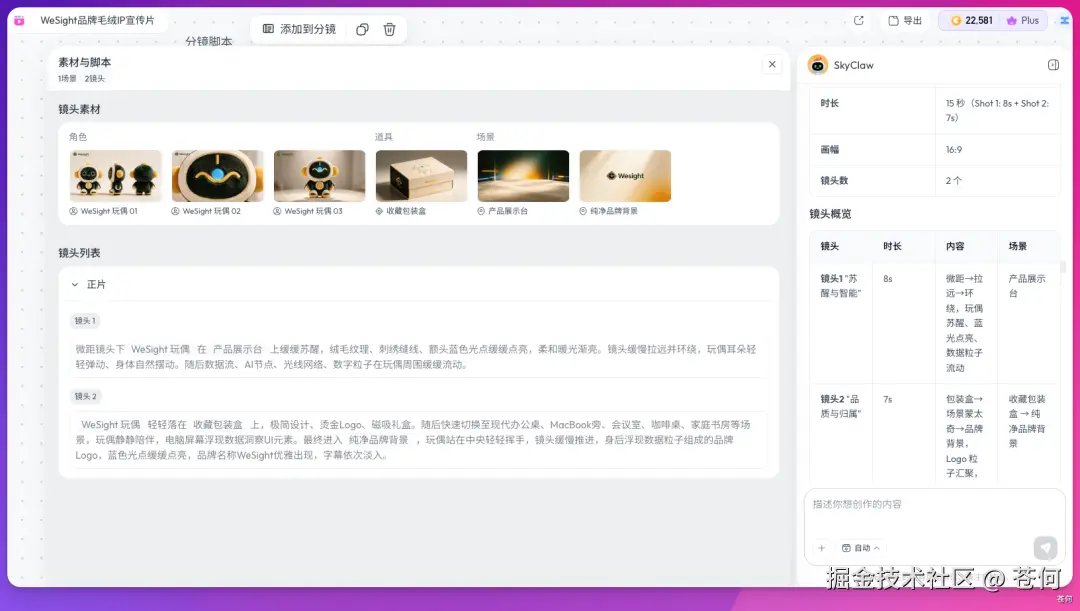Select WeSight 玩偶 01 thumbnail

pyautogui.click(x=116, y=176)
